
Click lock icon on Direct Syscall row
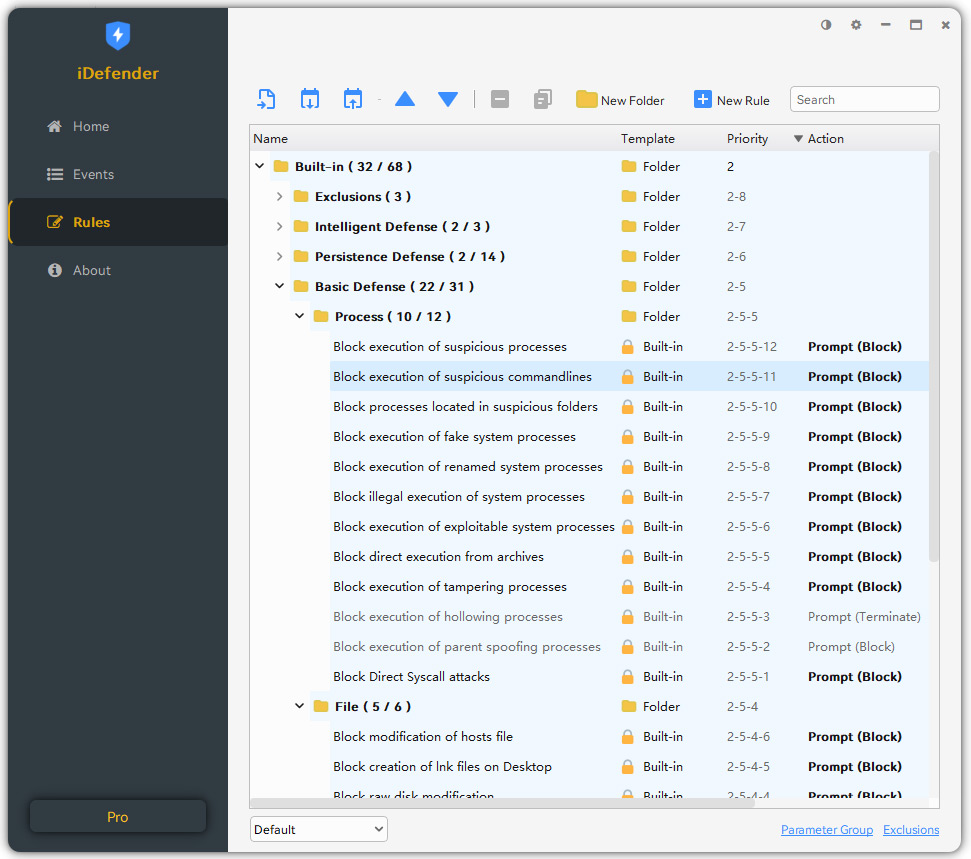[x=627, y=676]
